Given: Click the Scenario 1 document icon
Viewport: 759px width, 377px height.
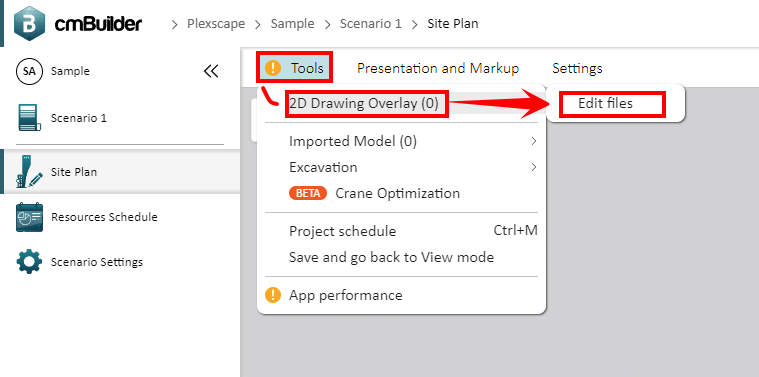Looking at the screenshot, I should [x=29, y=118].
